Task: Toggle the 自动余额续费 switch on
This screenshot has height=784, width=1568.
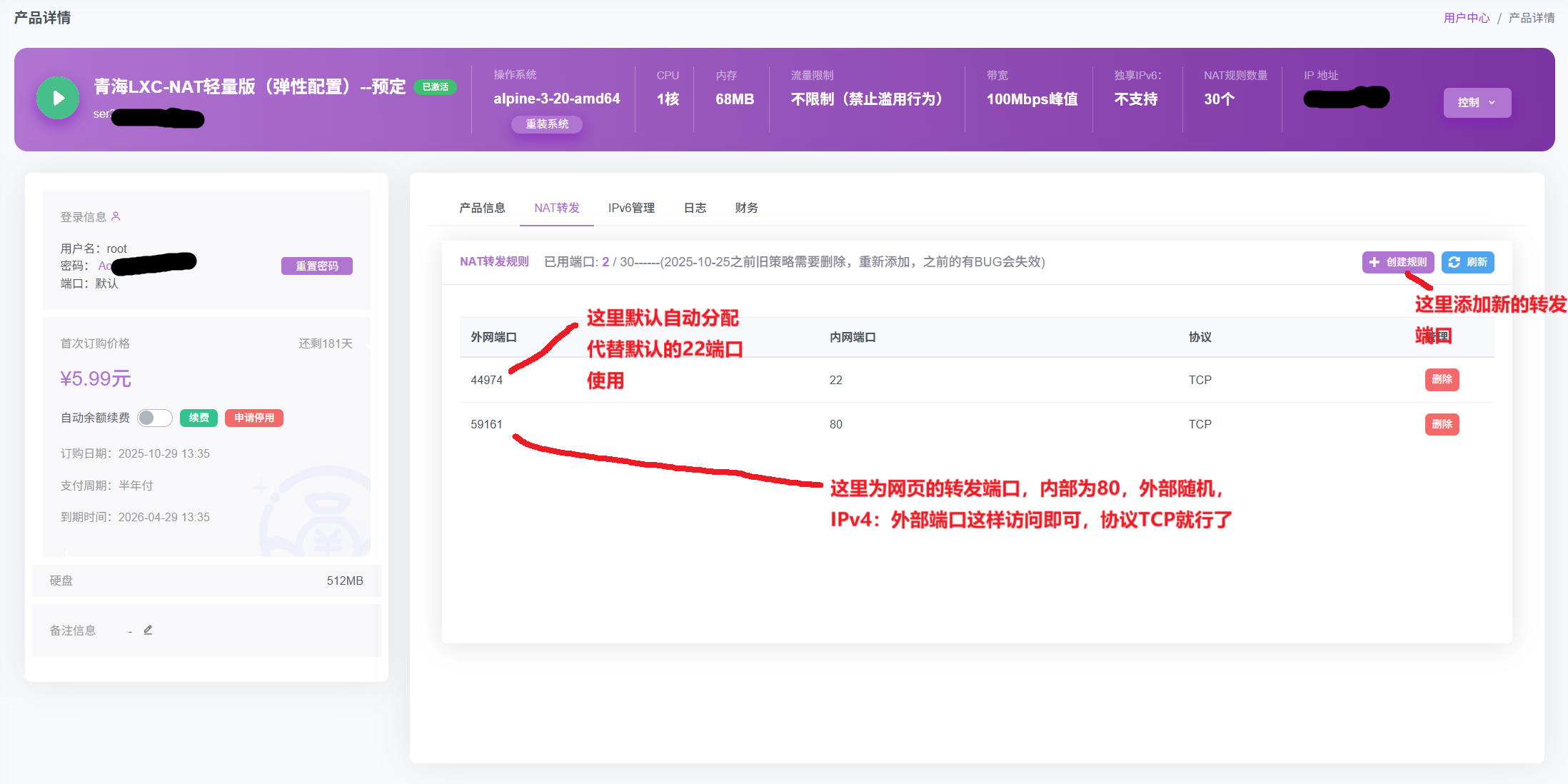Action: 154,418
